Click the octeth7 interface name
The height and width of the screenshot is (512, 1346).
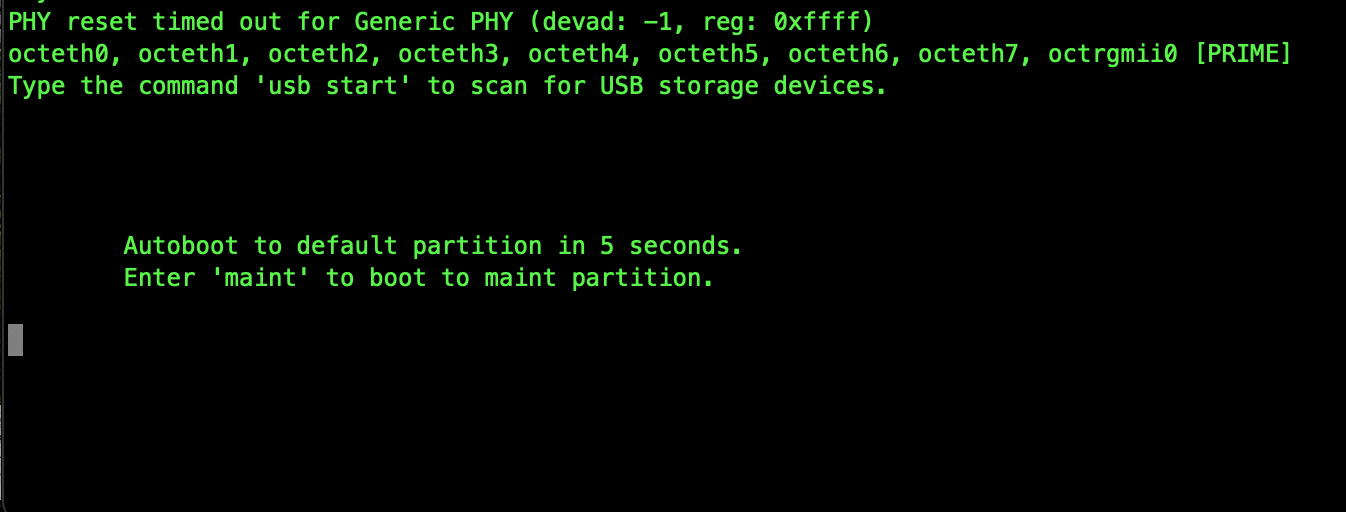(x=968, y=54)
